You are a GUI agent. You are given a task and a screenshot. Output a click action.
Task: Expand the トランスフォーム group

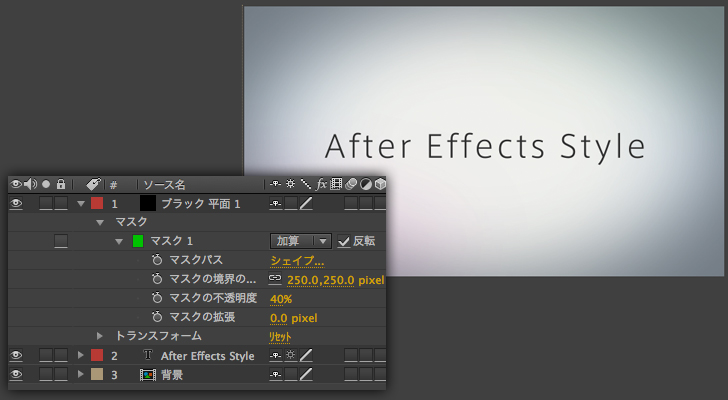(100, 335)
